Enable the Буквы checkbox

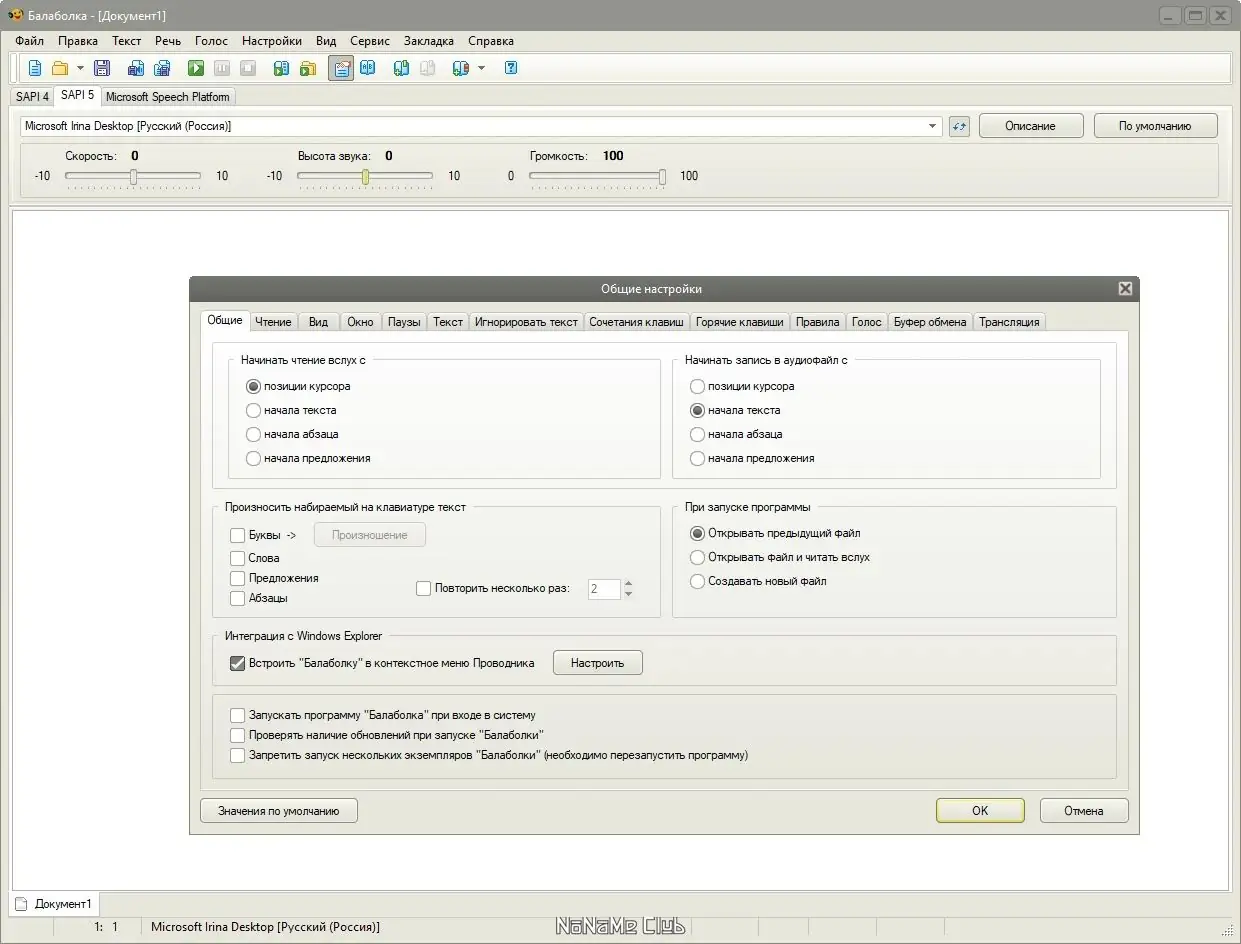238,535
